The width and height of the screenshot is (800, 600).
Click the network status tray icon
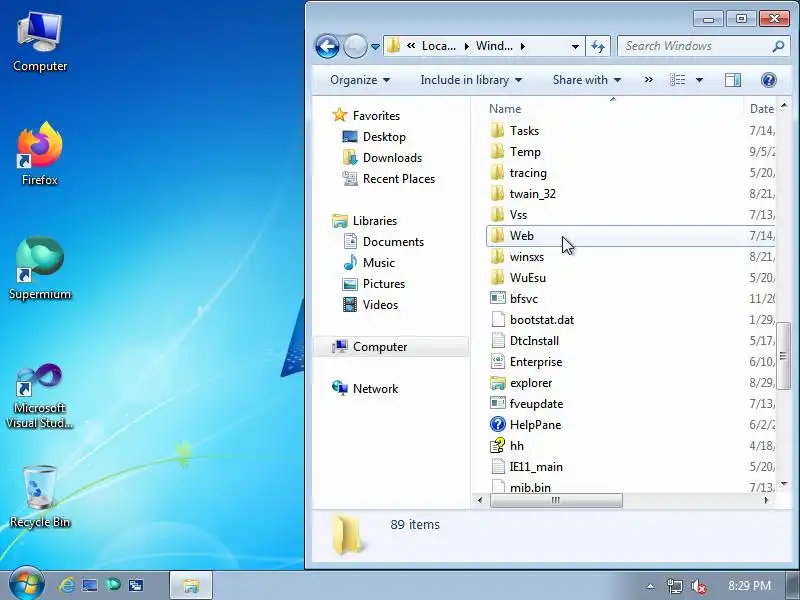point(674,586)
